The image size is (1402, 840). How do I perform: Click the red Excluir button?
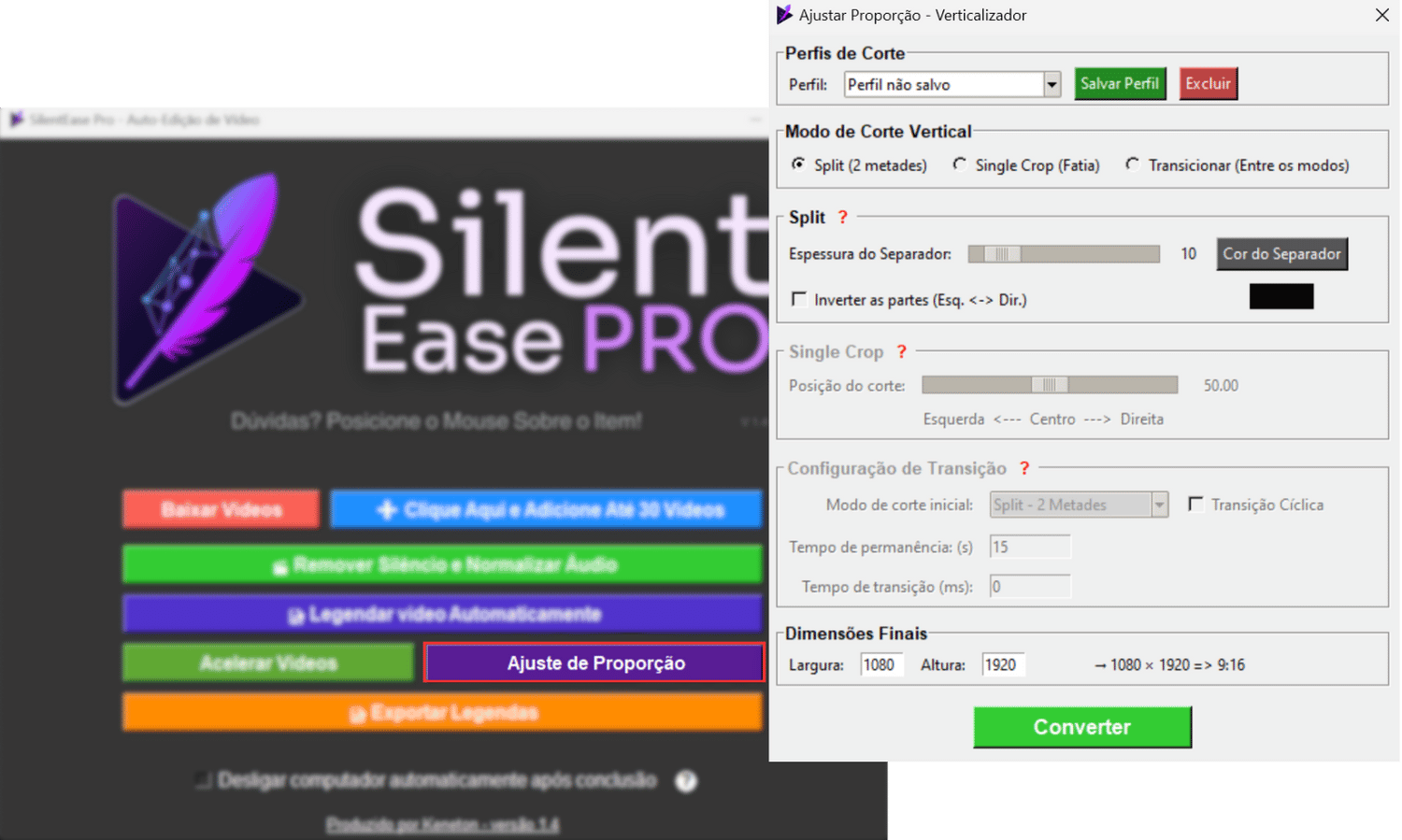pyautogui.click(x=1209, y=83)
